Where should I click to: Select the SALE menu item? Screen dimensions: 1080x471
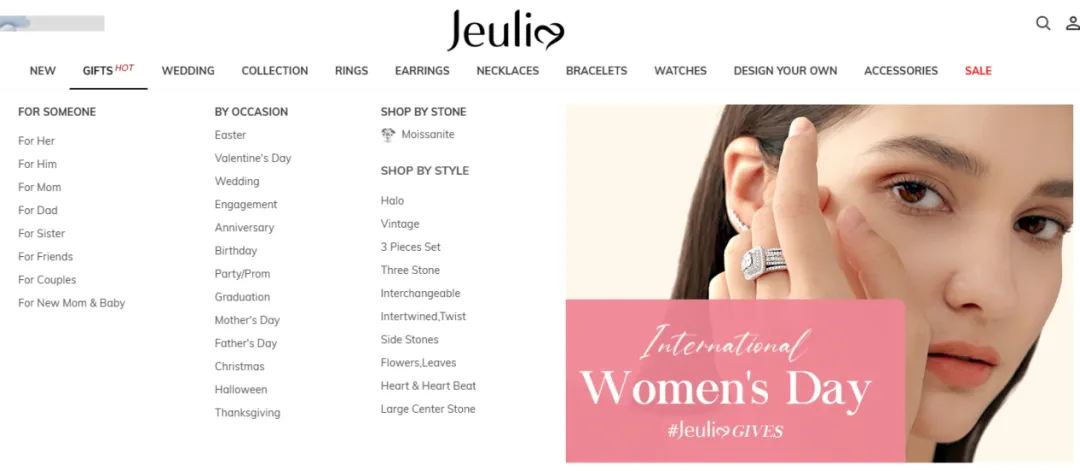(978, 71)
